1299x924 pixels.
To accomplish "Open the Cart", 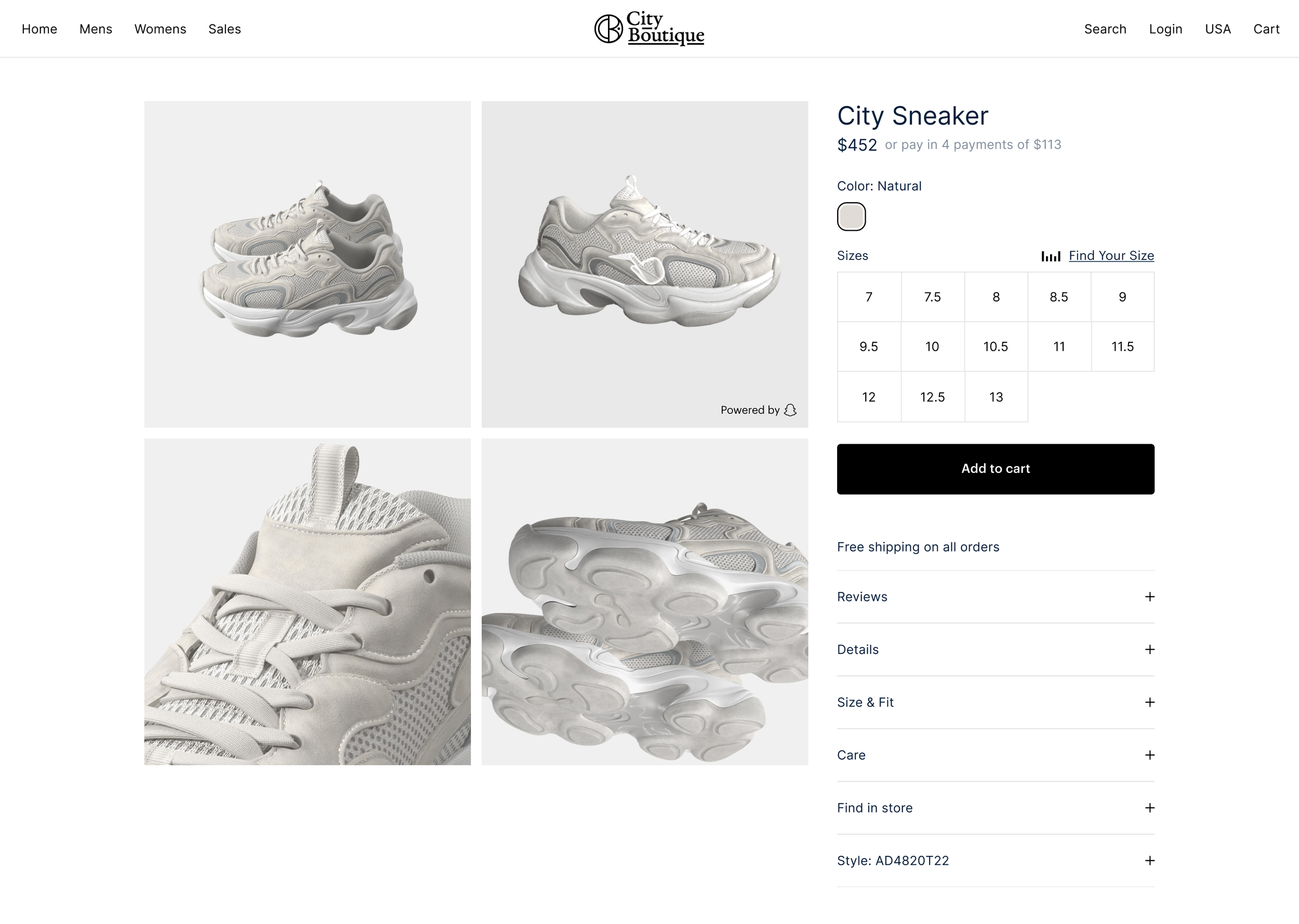I will click(1266, 29).
